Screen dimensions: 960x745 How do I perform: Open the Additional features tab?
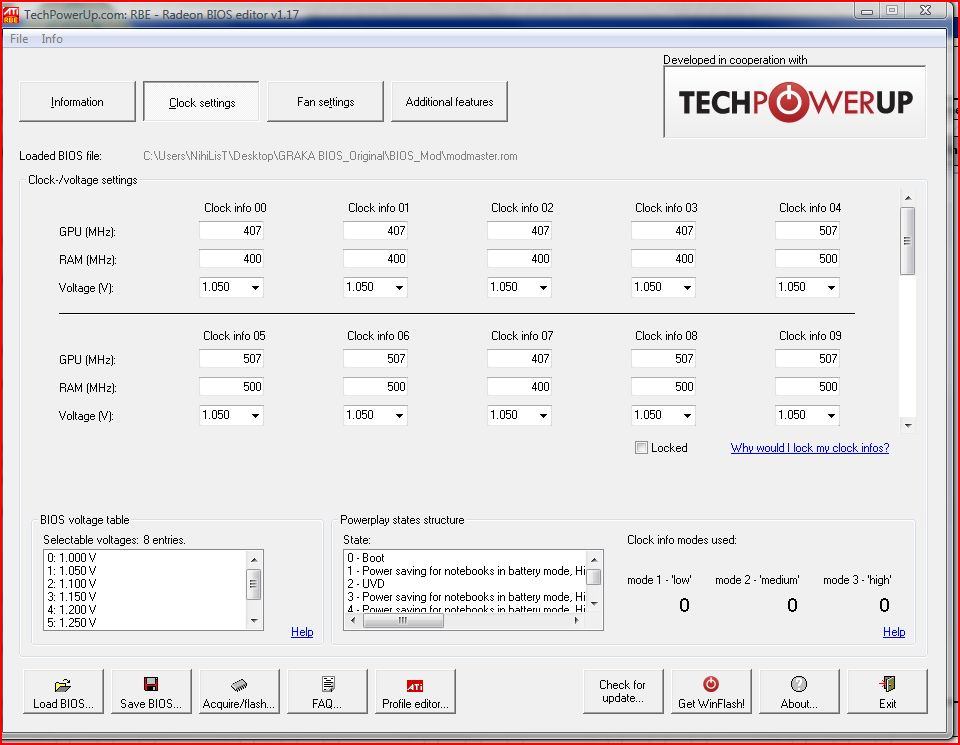[449, 102]
